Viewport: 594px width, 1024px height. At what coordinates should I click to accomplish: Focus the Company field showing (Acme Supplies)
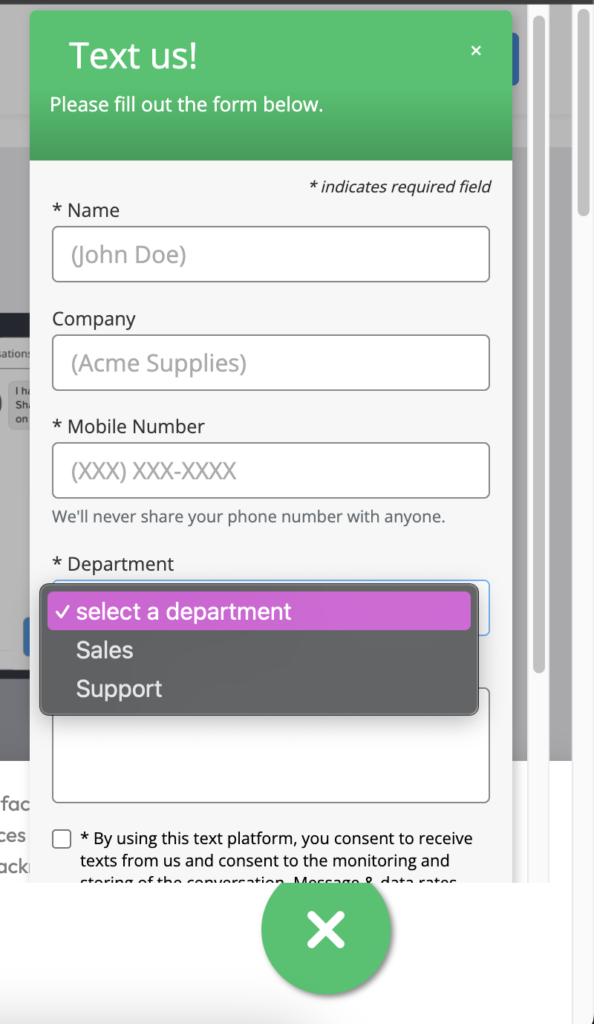point(271,362)
